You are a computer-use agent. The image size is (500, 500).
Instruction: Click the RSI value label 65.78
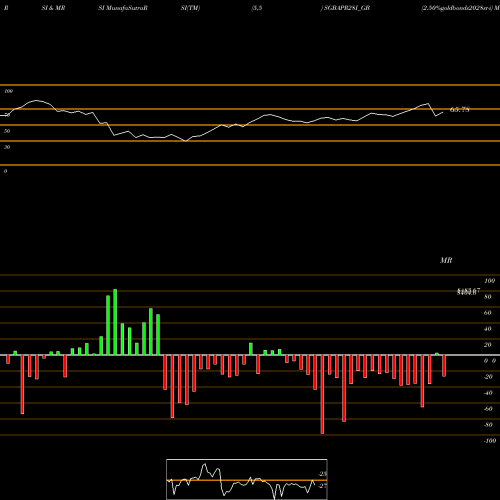pos(460,109)
